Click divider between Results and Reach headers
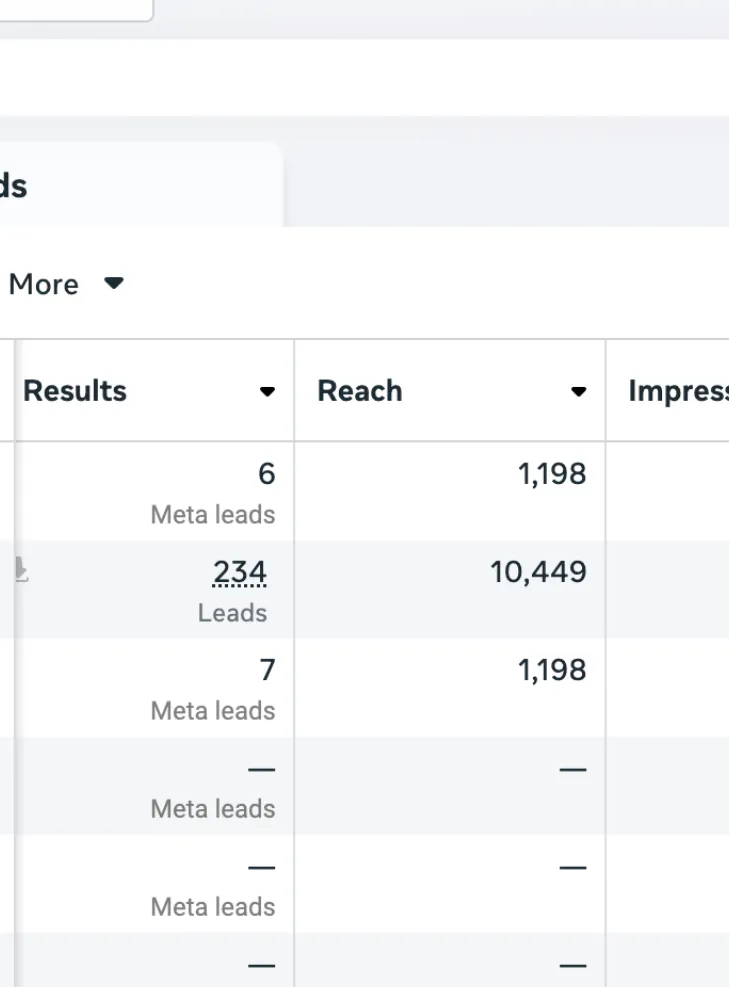The width and height of the screenshot is (729, 987). [294, 391]
